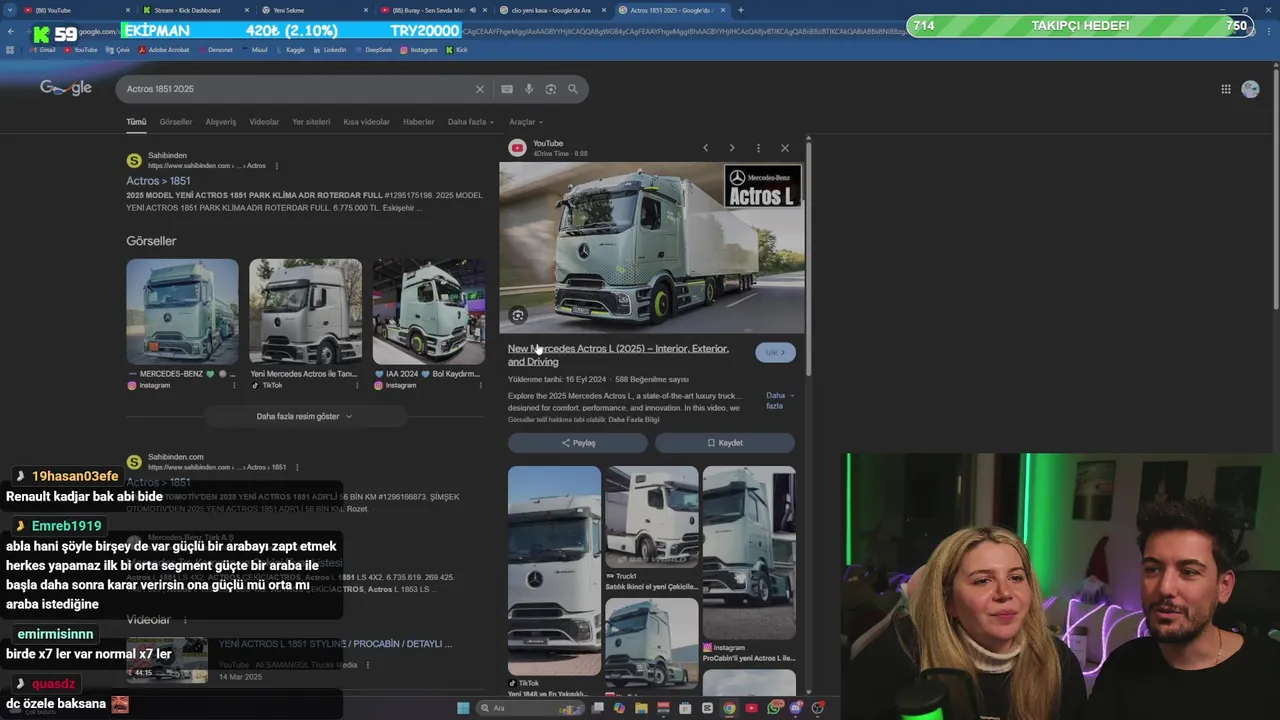Open the DeepSeek bookmark
1280x720 pixels.
coord(373,50)
